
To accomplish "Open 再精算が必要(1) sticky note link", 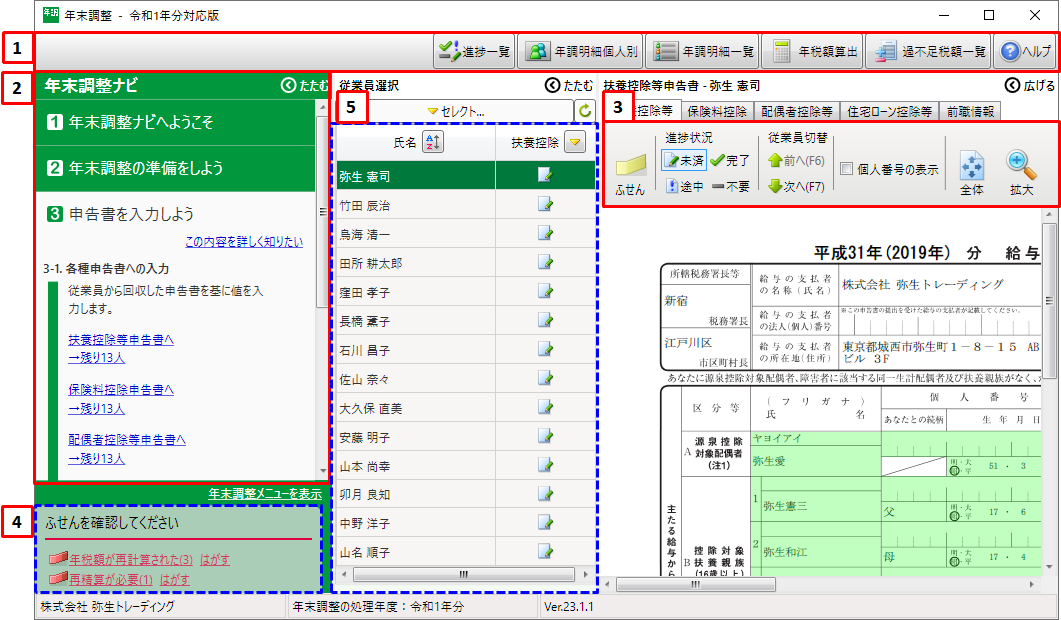I will [x=111, y=579].
